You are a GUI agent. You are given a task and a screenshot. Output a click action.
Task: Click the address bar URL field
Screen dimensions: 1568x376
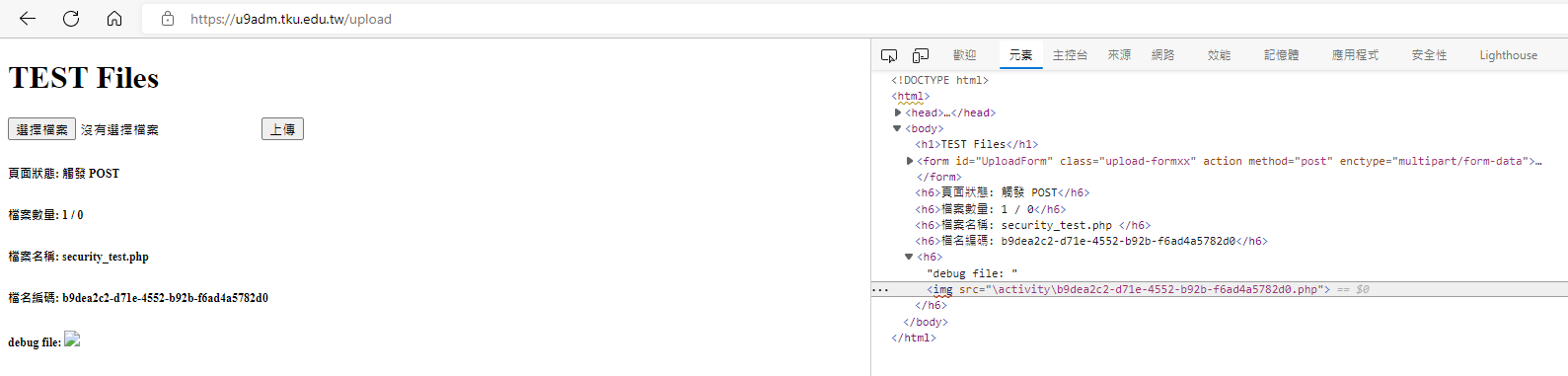(x=855, y=19)
